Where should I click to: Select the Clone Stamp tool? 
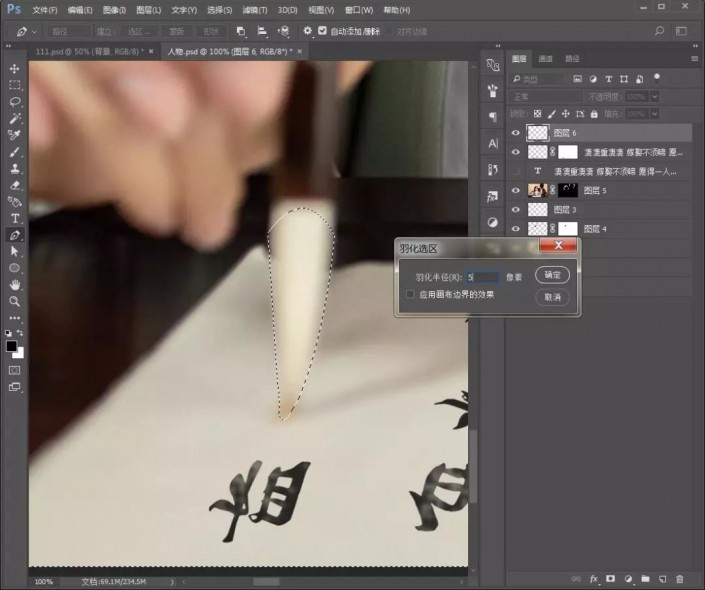pyautogui.click(x=14, y=169)
